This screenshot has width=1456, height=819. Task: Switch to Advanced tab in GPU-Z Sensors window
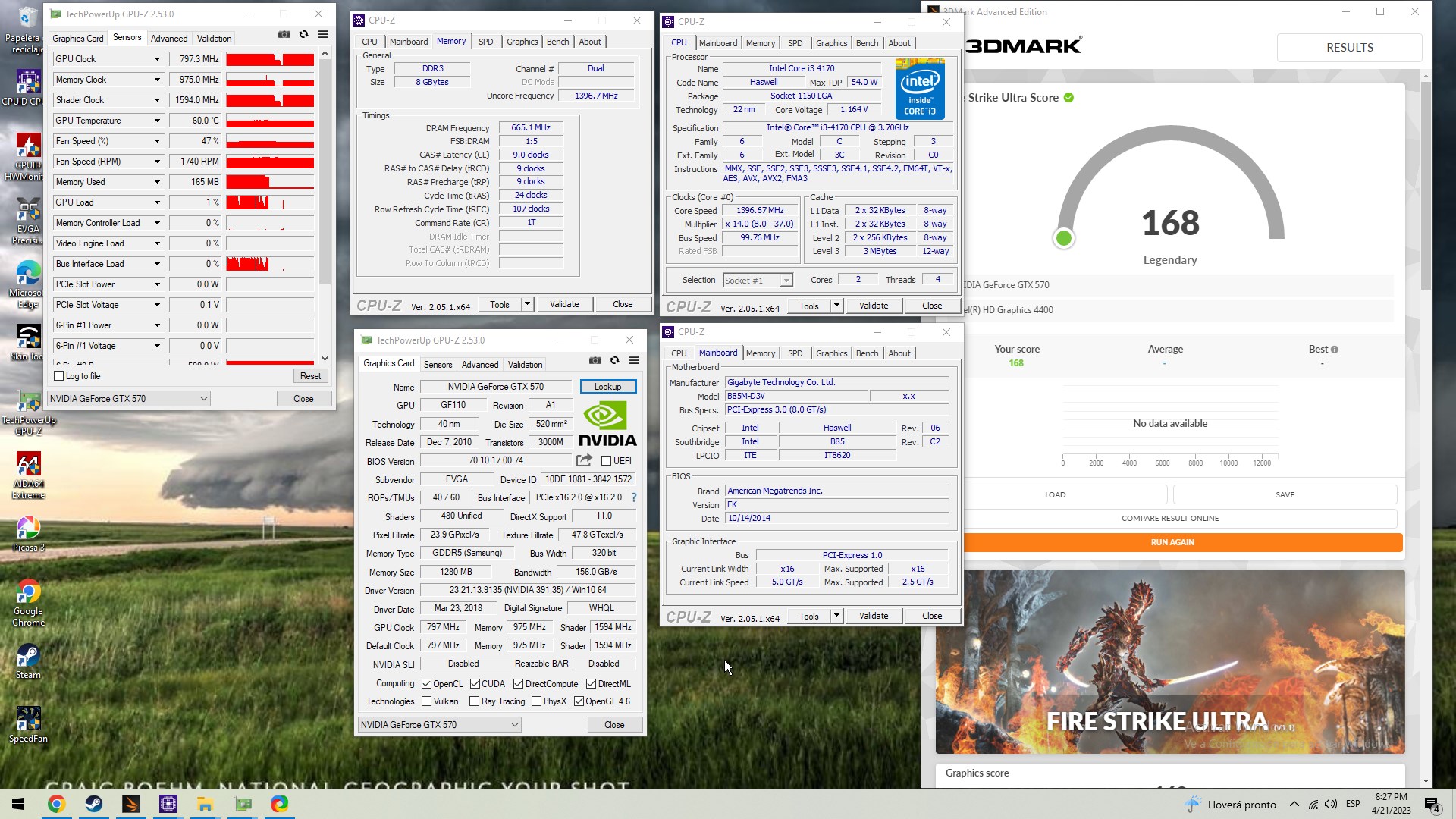coord(169,39)
